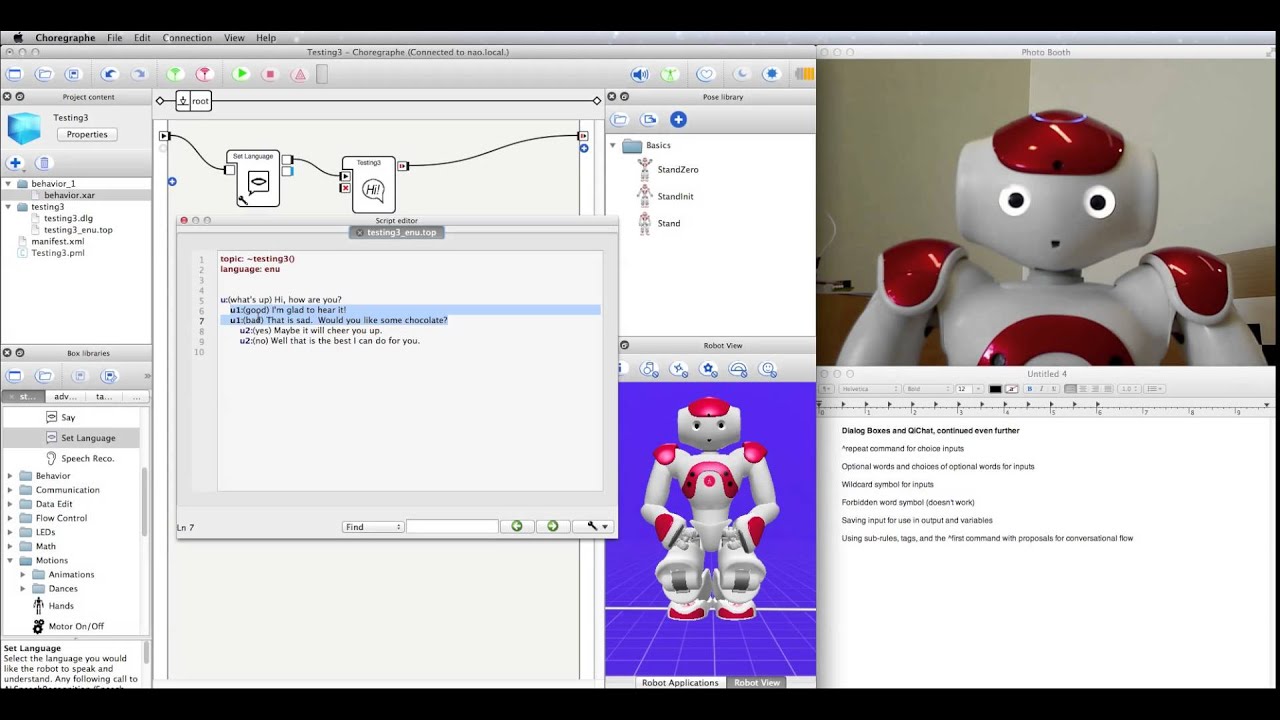Click the red Disconnect from robot icon

[204, 74]
